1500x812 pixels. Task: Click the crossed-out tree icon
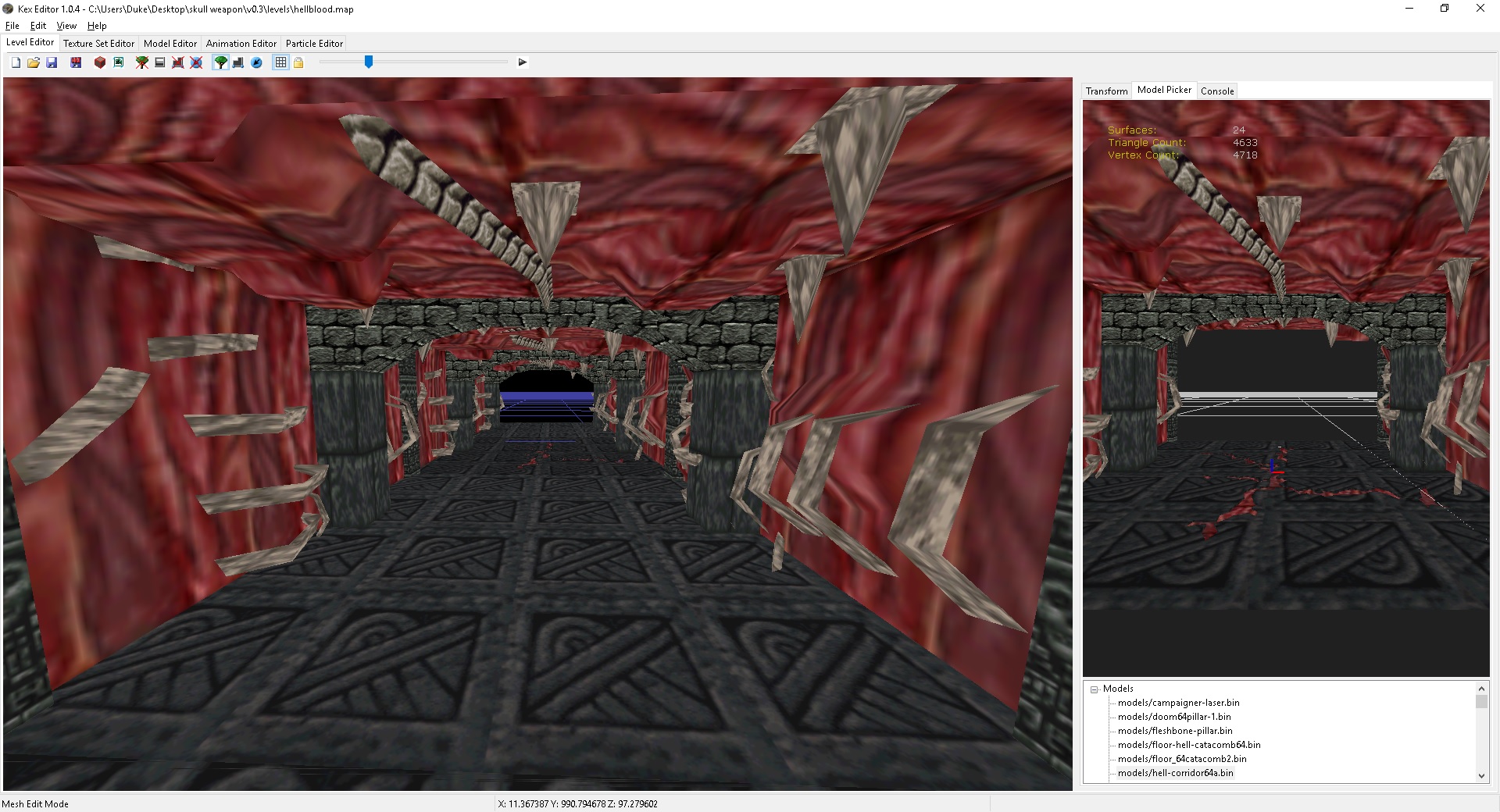click(x=142, y=62)
